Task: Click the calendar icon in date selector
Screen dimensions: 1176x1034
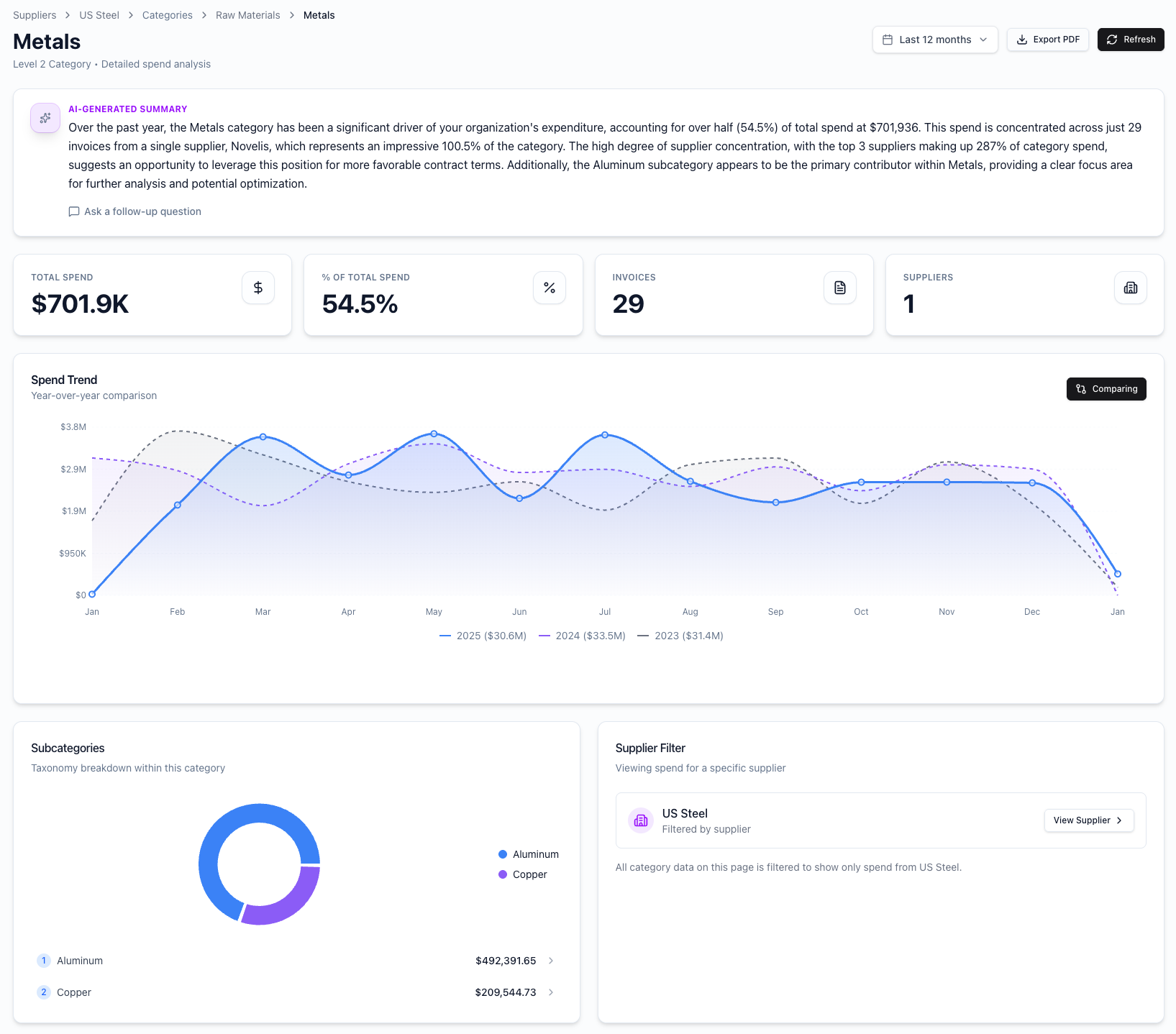Action: click(888, 40)
